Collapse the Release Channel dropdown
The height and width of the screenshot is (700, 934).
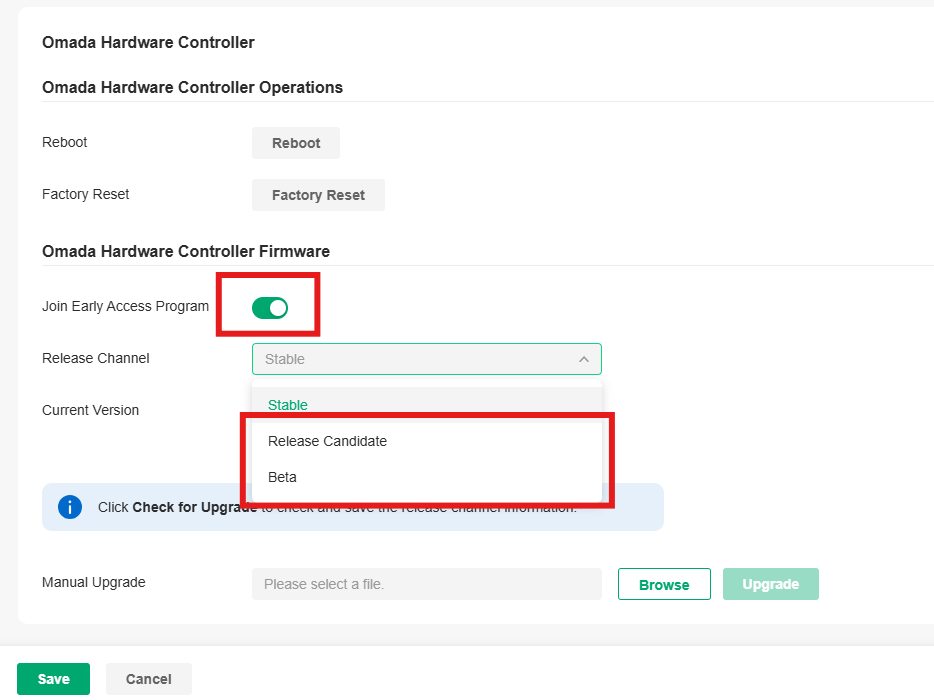pyautogui.click(x=426, y=359)
